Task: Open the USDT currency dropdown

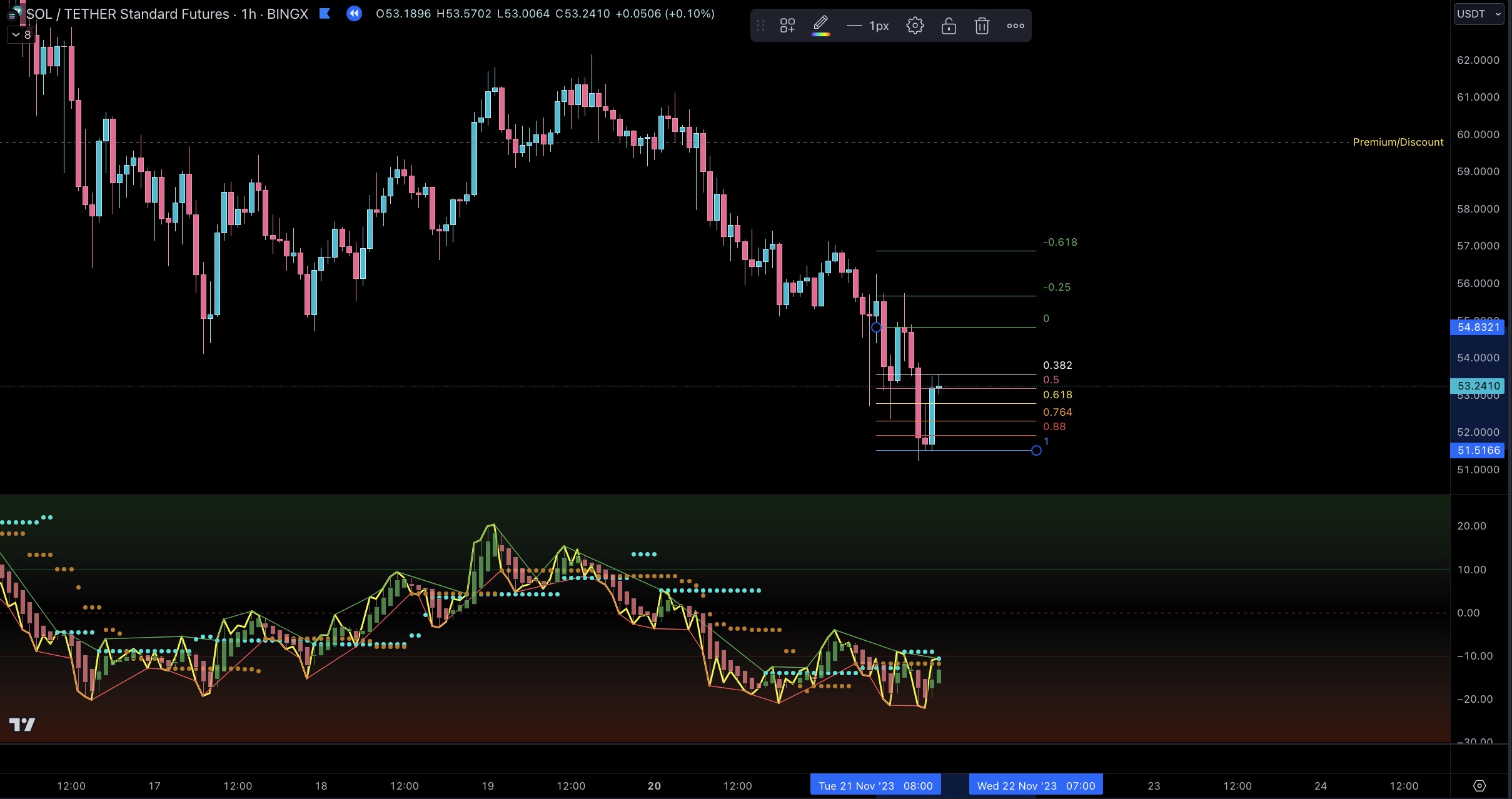Action: click(x=1479, y=14)
